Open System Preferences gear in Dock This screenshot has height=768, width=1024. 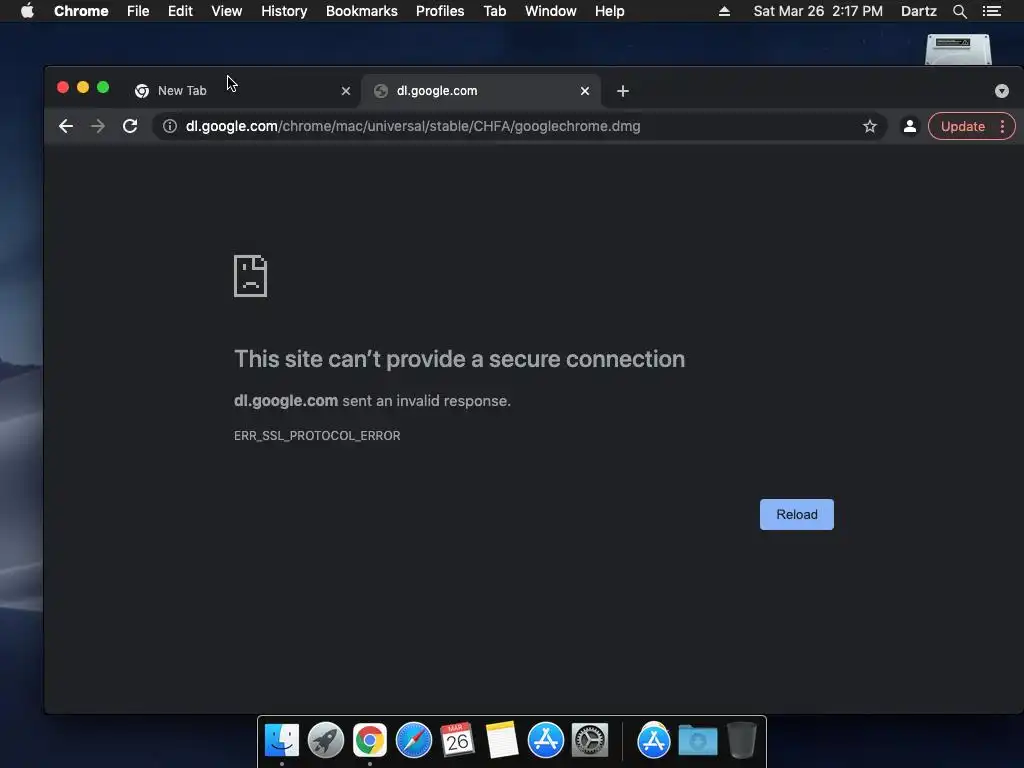pyautogui.click(x=590, y=740)
